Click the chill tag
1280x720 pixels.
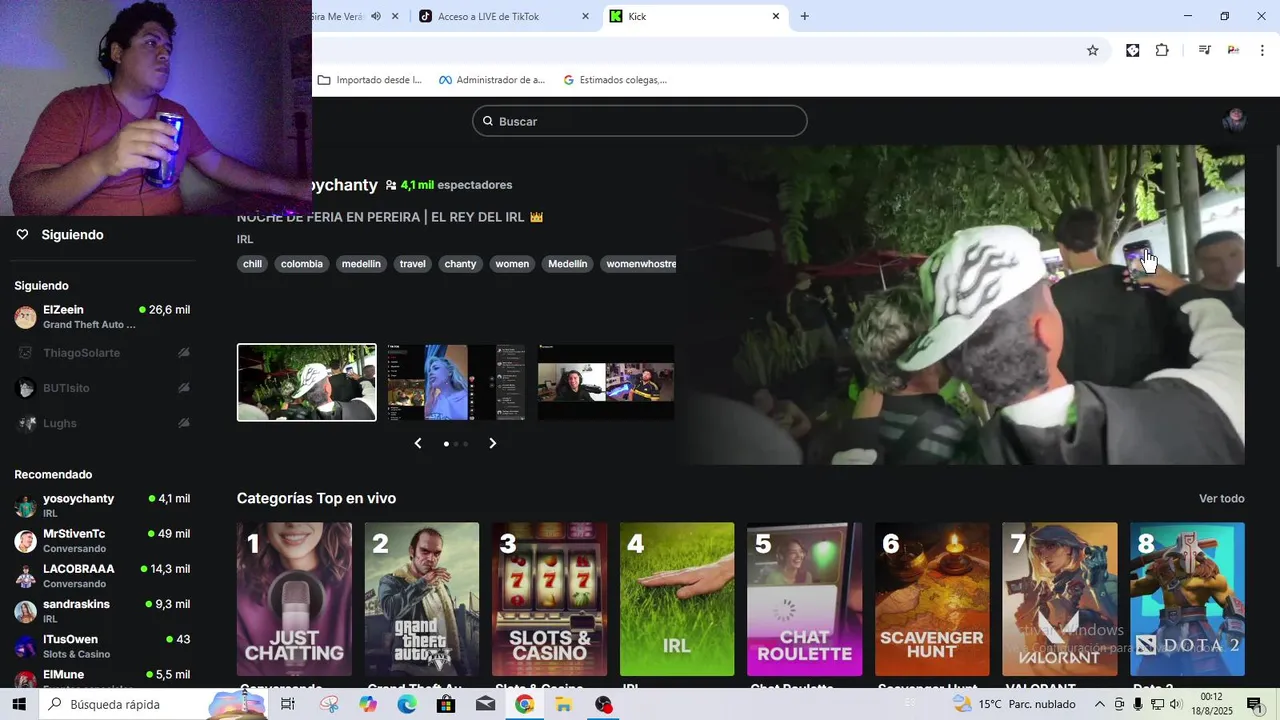pos(252,264)
